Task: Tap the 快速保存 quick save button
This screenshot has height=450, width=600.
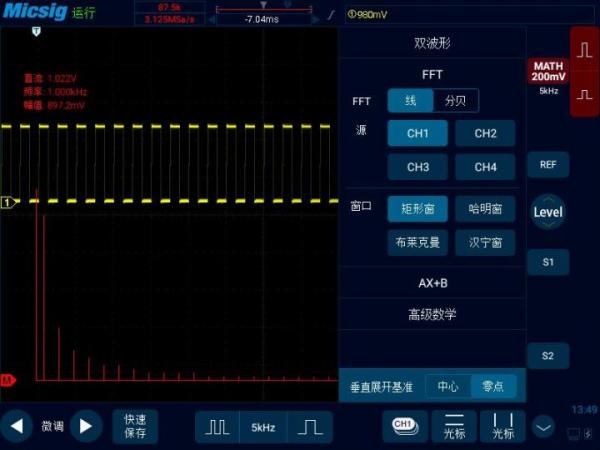Action: click(135, 426)
